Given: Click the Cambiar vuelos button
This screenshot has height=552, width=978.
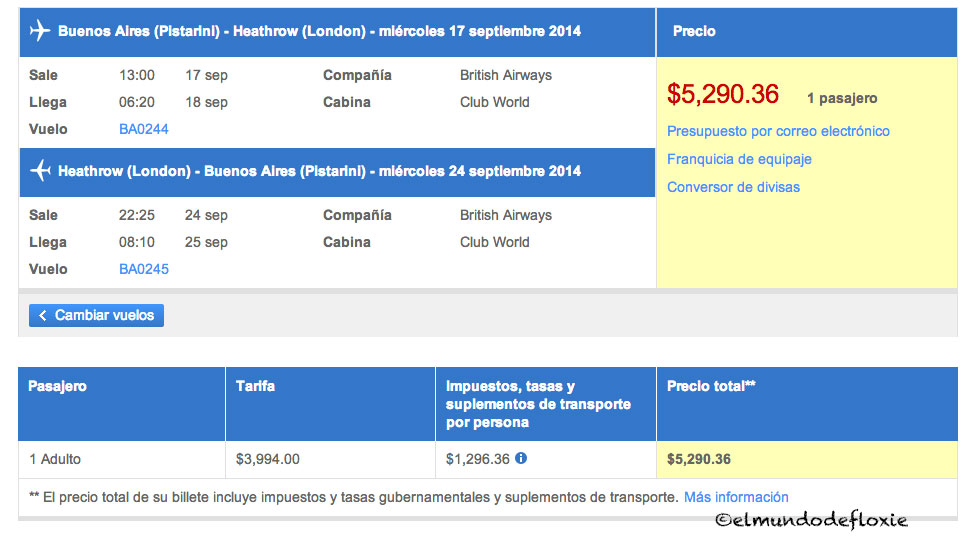Looking at the screenshot, I should click(x=96, y=316).
